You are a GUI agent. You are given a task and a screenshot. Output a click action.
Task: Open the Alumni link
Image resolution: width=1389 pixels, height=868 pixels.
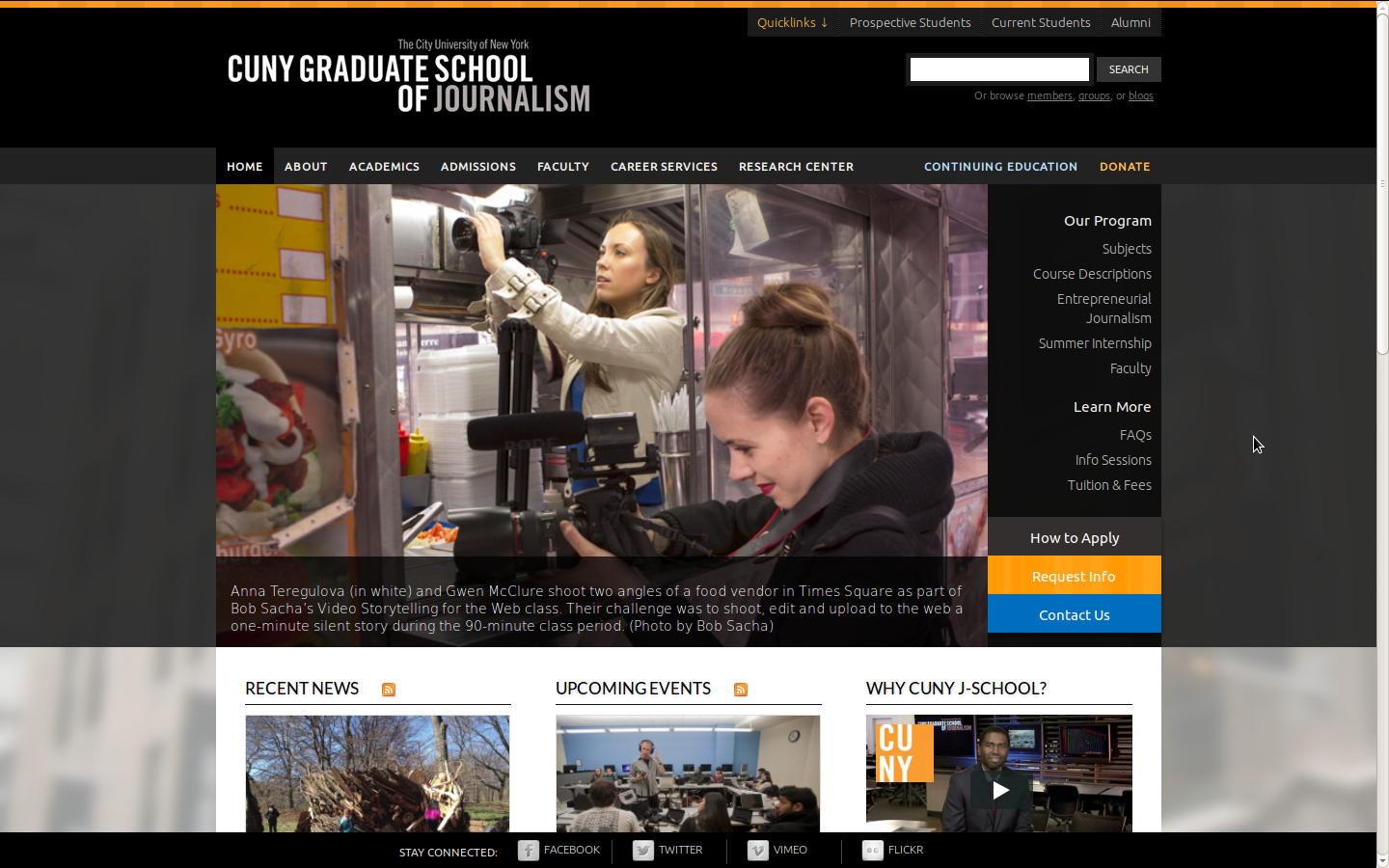point(1130,22)
